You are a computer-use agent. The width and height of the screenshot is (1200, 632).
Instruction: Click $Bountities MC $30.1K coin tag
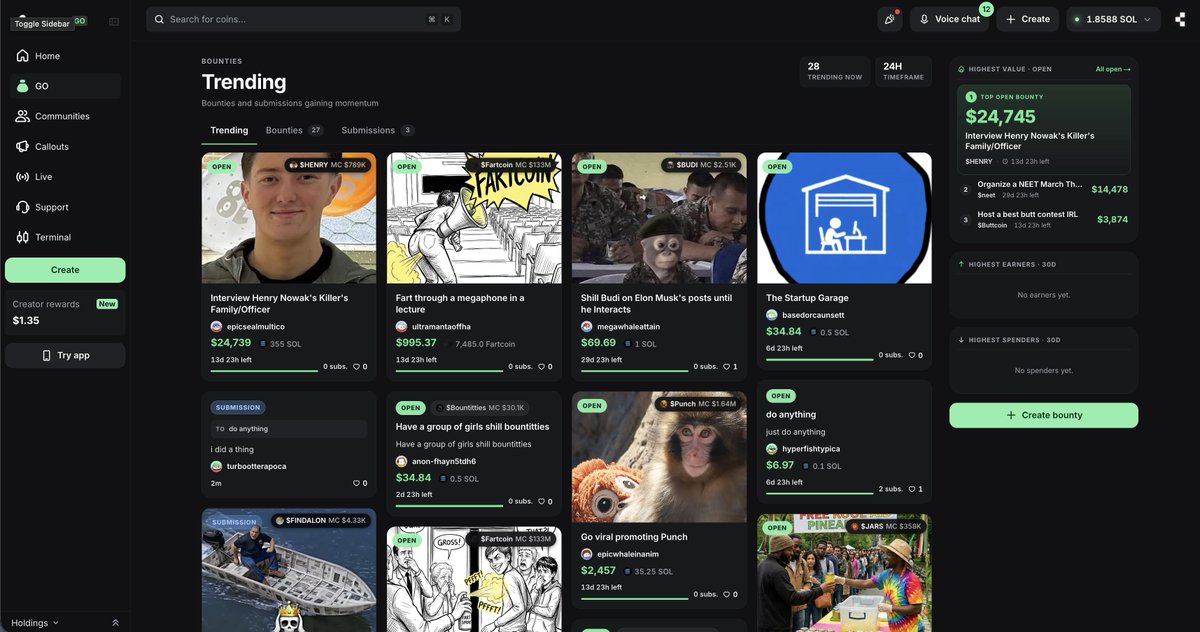tap(480, 408)
